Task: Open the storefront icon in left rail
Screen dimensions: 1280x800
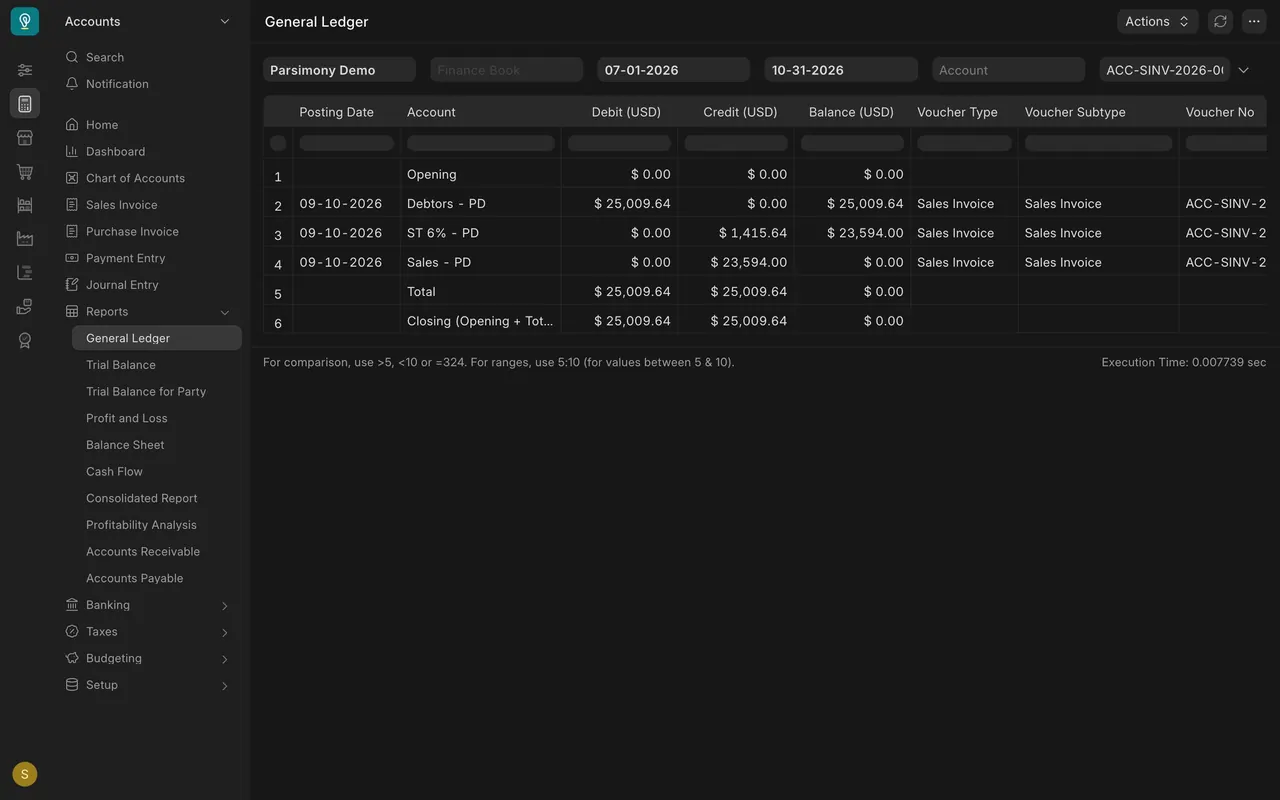Action: click(25, 137)
